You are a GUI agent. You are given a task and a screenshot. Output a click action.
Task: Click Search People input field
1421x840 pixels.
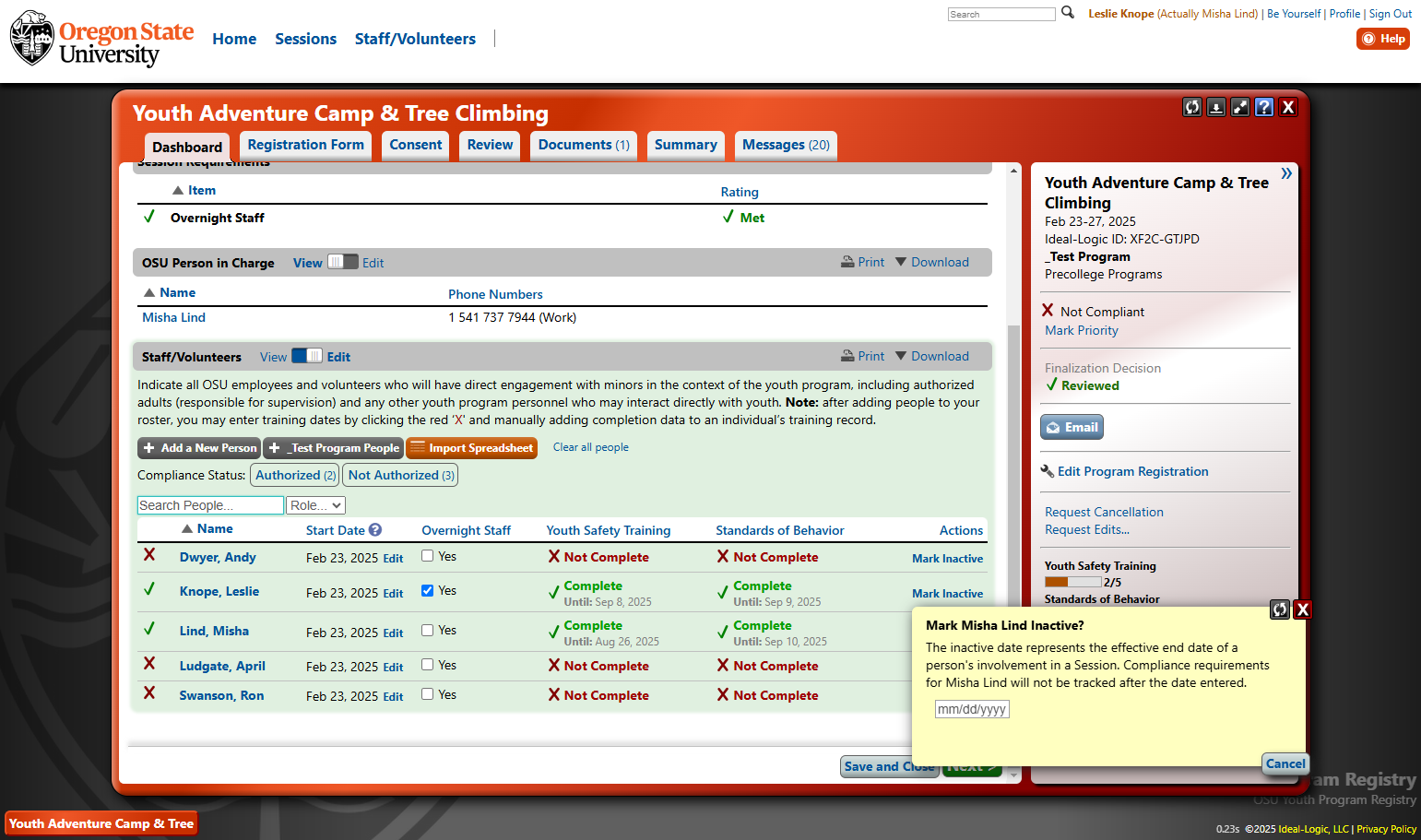click(x=210, y=505)
